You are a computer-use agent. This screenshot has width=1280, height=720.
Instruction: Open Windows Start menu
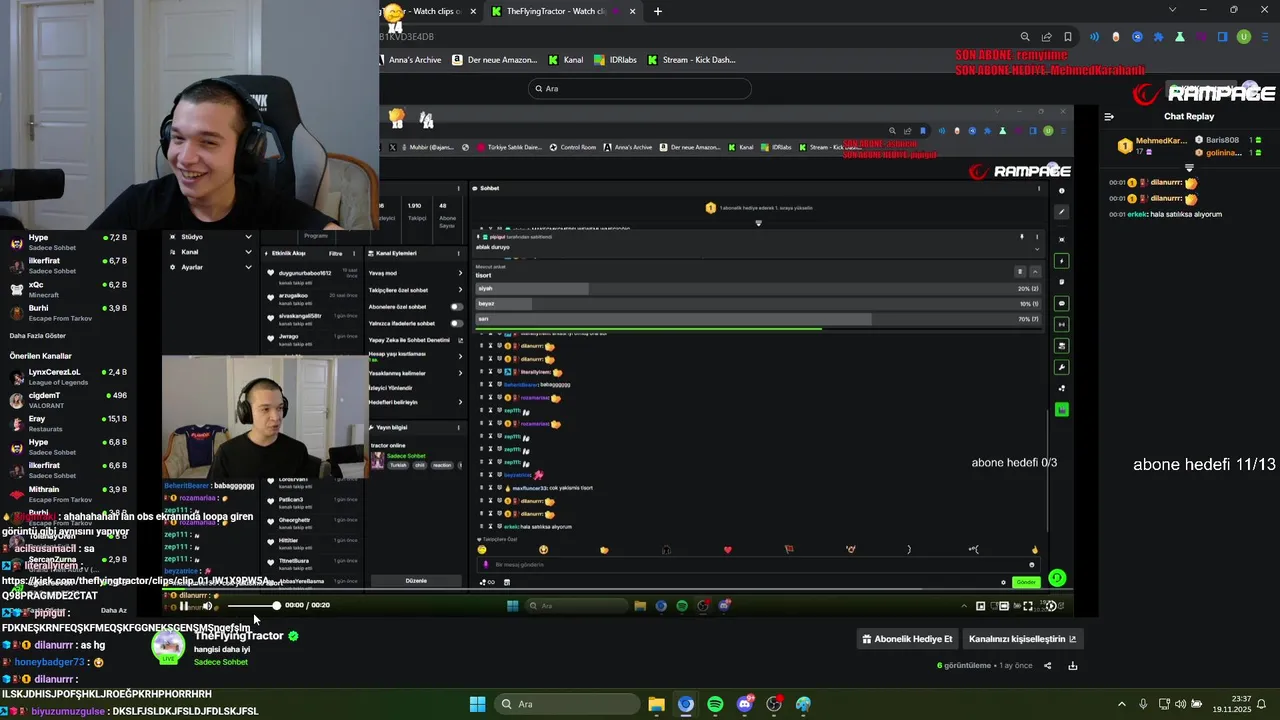(478, 704)
